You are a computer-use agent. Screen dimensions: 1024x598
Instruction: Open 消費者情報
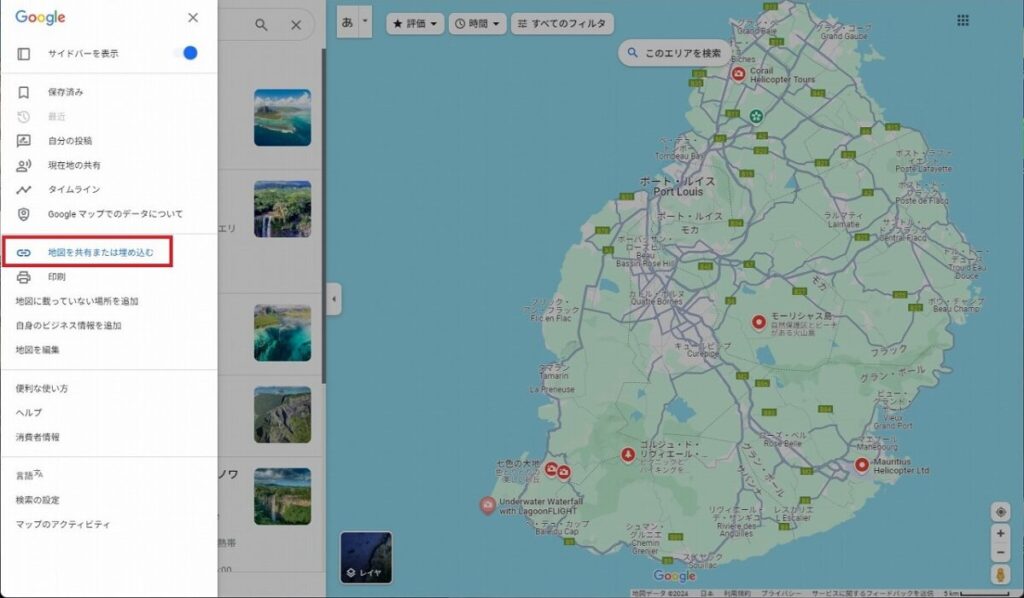point(38,437)
